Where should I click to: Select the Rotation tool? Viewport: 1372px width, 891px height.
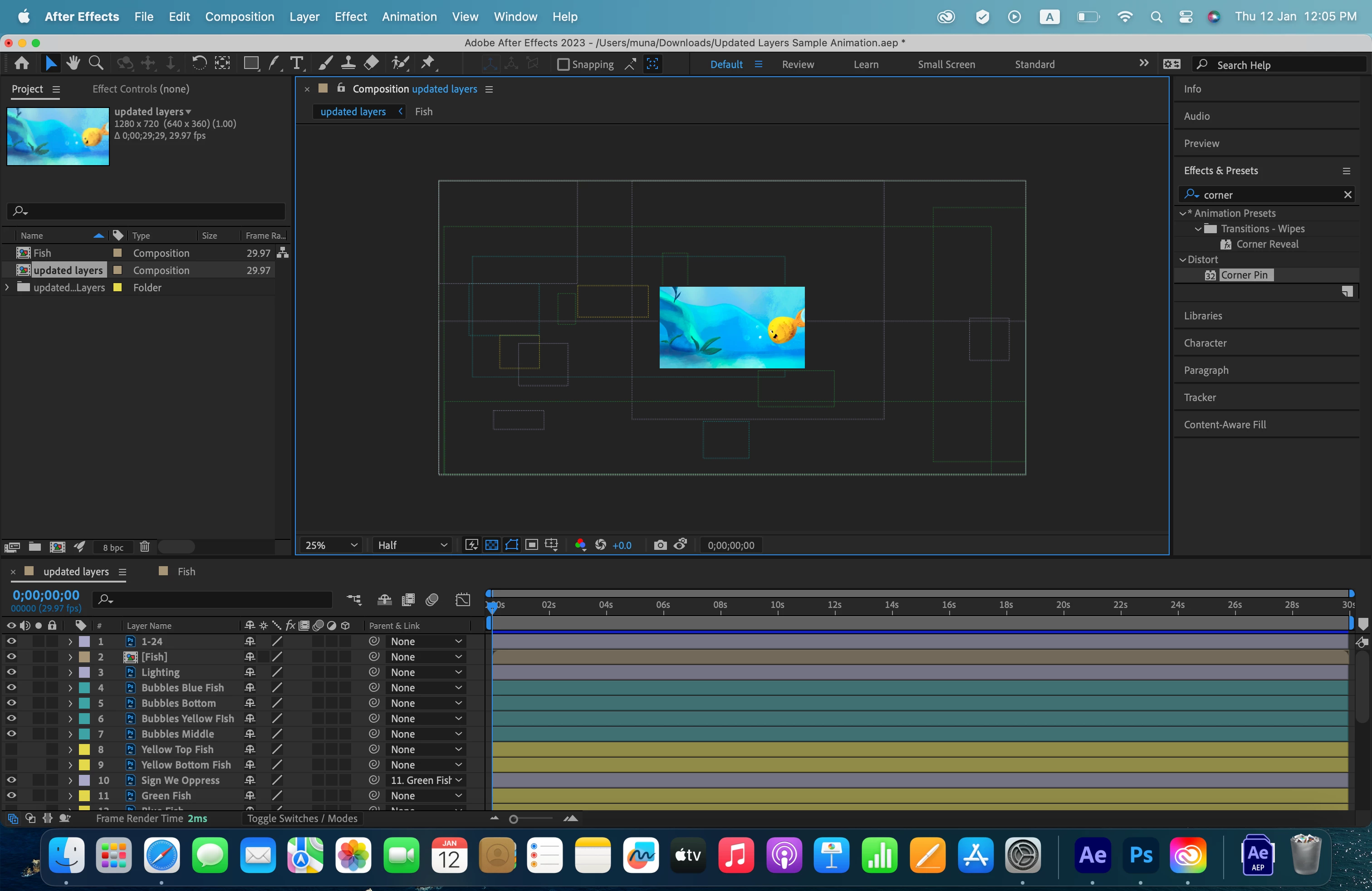(x=199, y=64)
